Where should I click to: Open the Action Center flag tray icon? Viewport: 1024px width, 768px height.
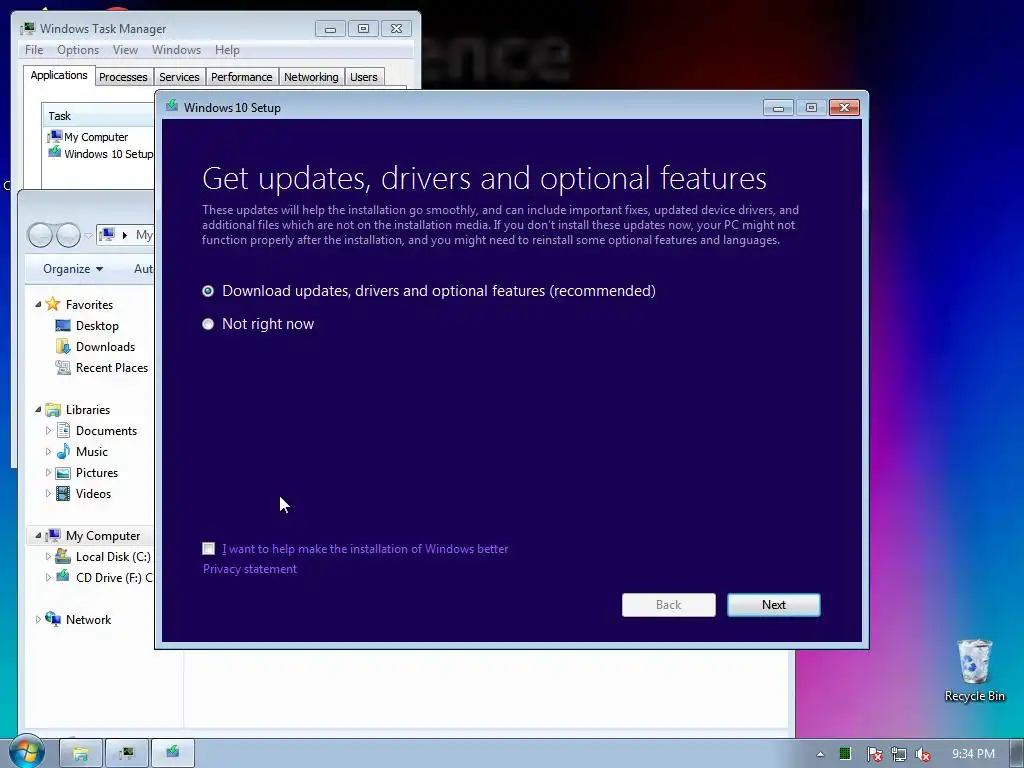pyautogui.click(x=874, y=755)
